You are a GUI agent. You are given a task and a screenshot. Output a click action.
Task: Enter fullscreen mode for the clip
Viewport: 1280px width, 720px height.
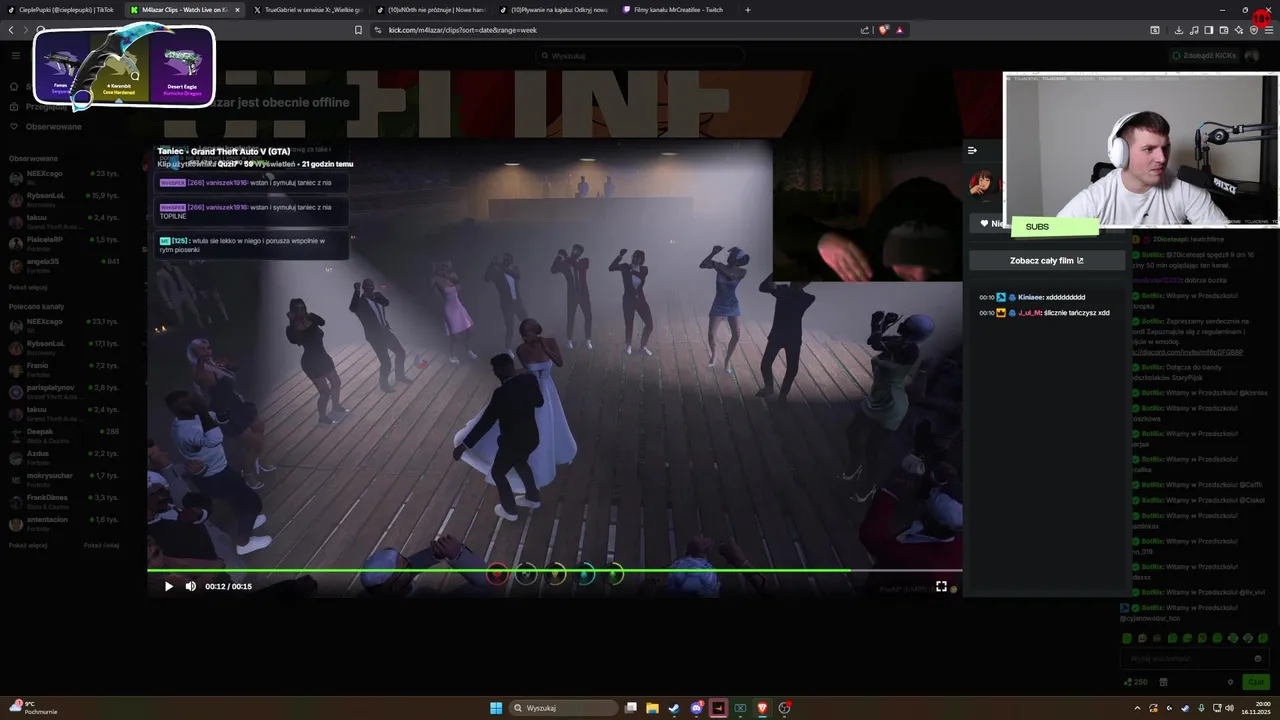(x=941, y=586)
